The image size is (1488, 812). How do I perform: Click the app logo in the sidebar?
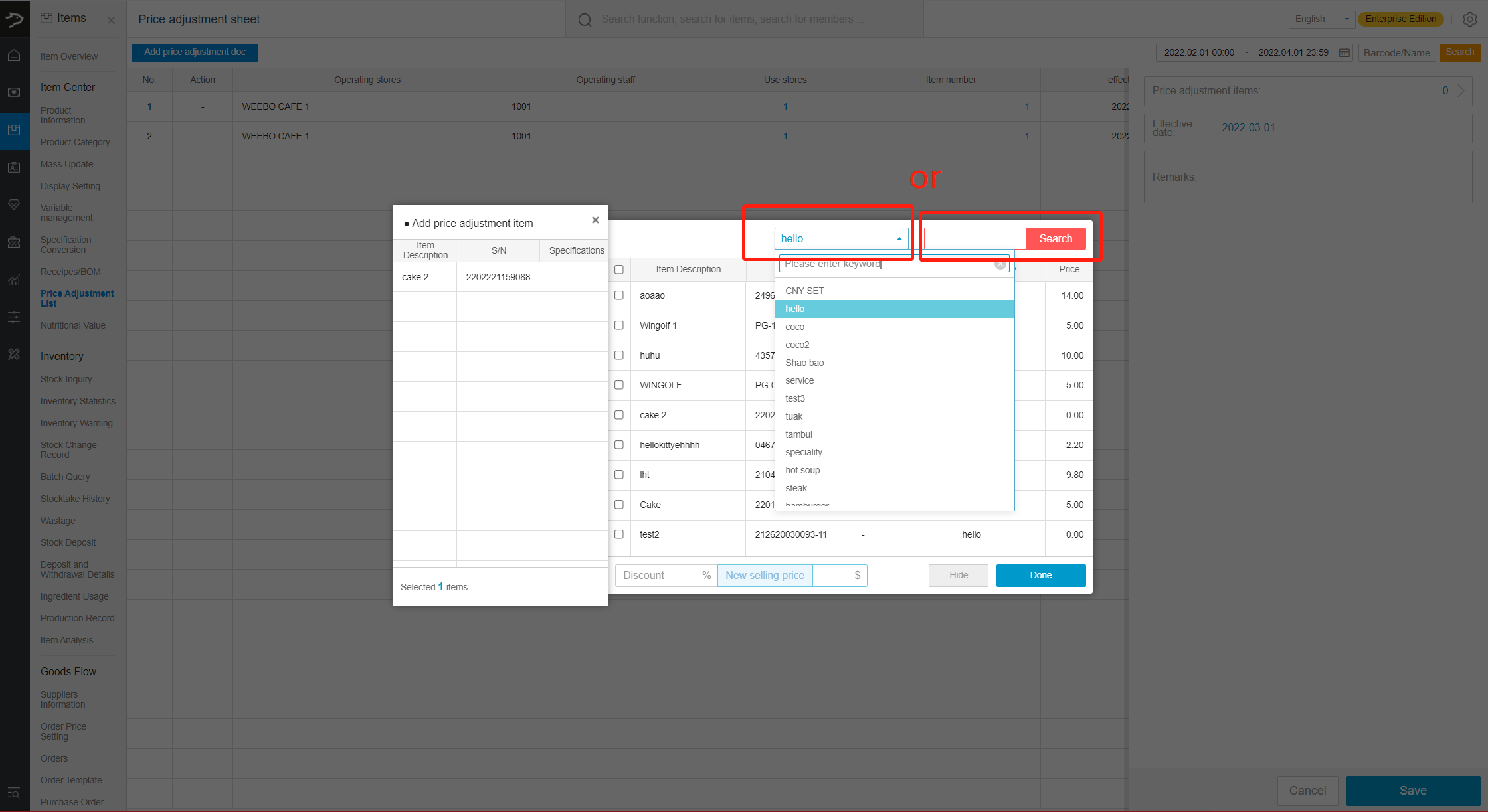pyautogui.click(x=15, y=19)
